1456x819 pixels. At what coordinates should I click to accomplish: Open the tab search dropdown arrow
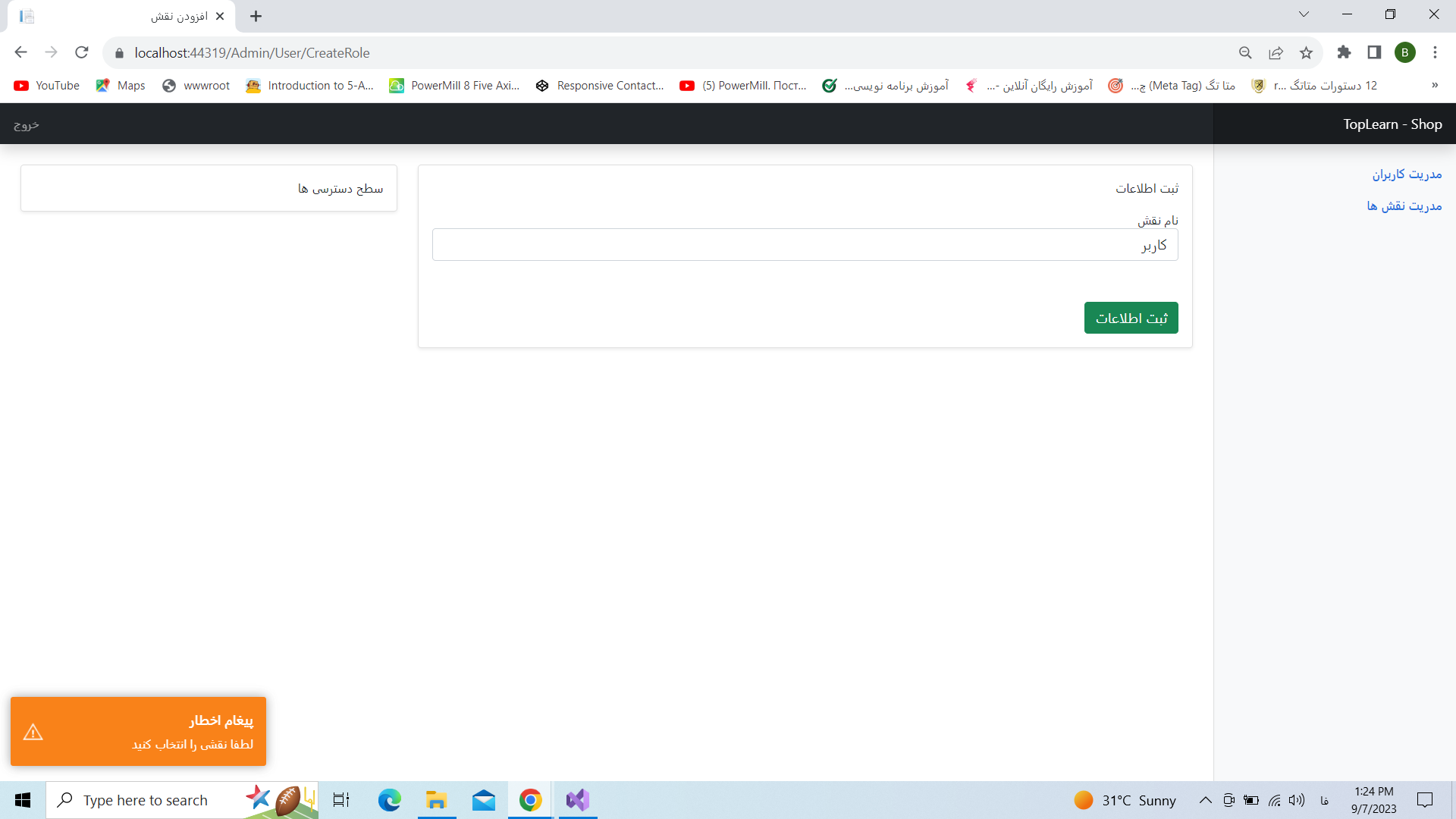1304,14
